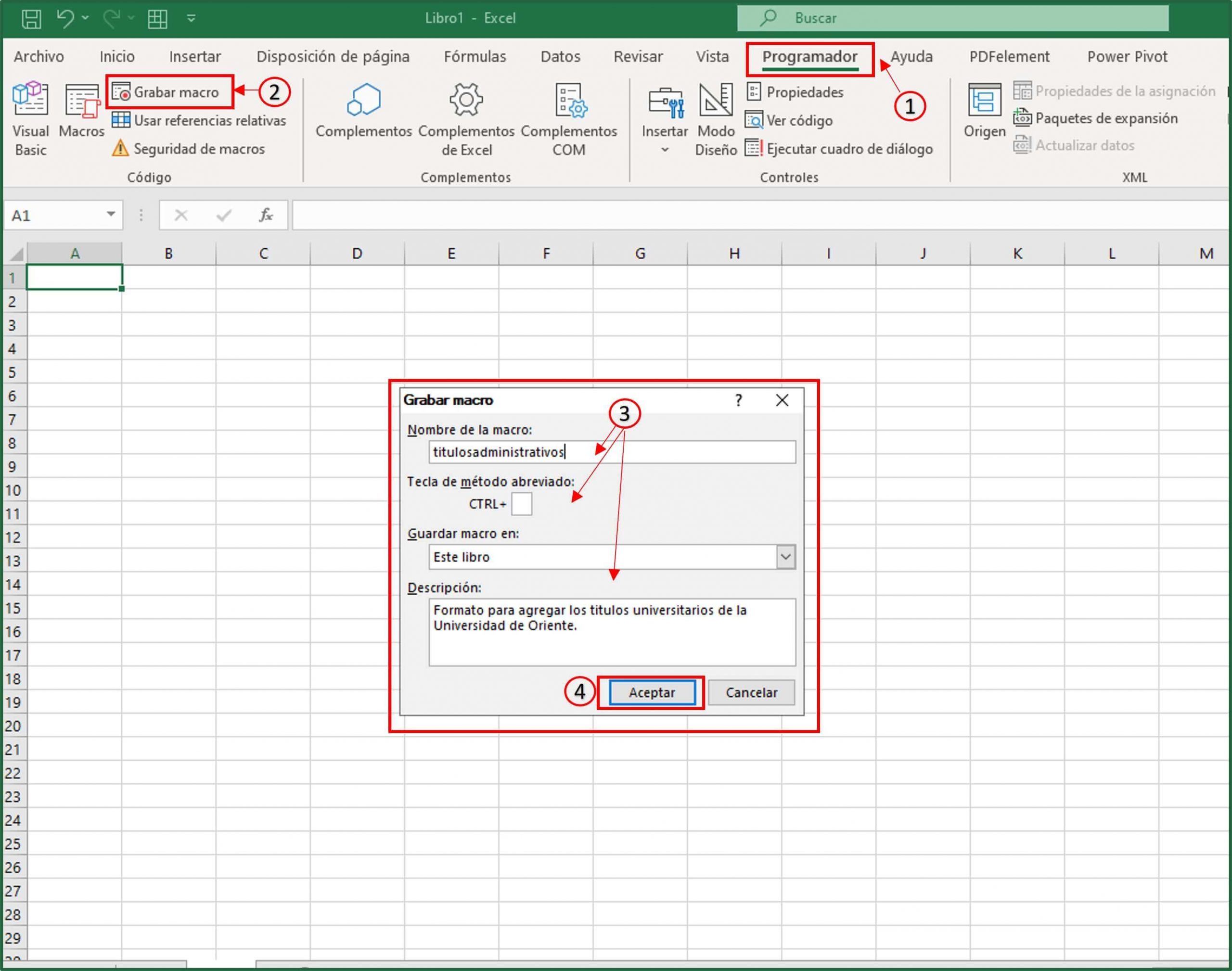Expand the Insertar controls dropdown
Image resolution: width=1232 pixels, height=971 pixels.
[x=665, y=149]
